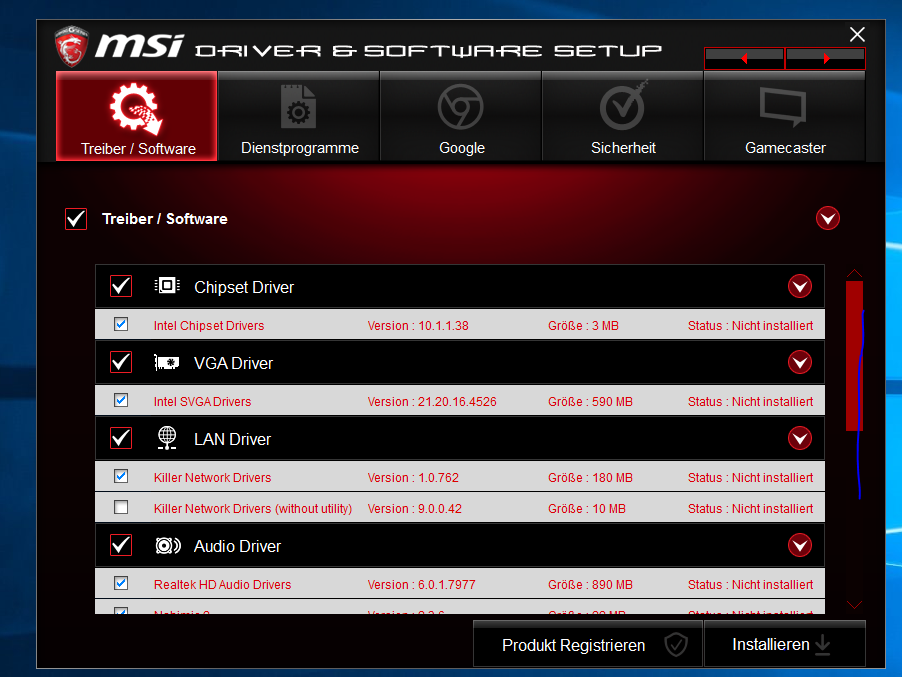Image resolution: width=902 pixels, height=677 pixels.
Task: Toggle the VGA Driver group checkbox
Action: click(x=121, y=362)
